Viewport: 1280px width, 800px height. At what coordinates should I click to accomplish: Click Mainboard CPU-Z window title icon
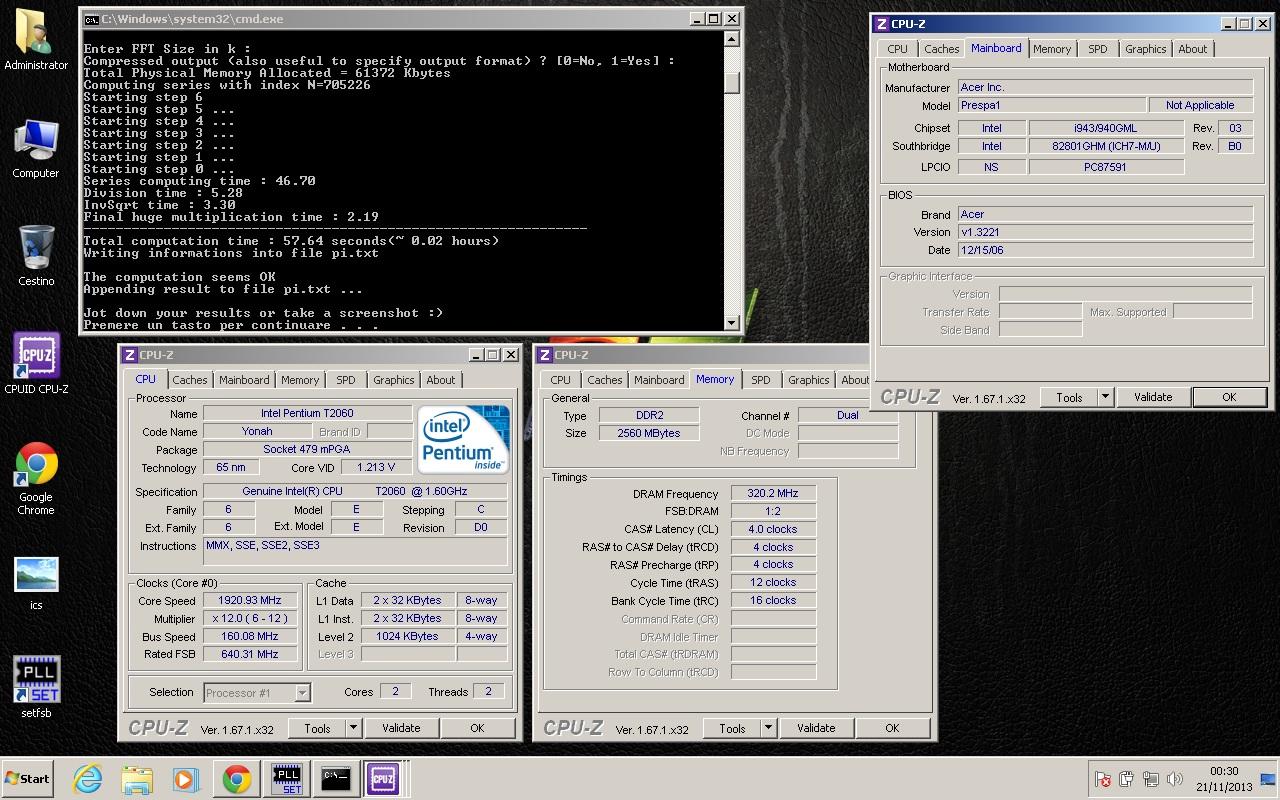click(881, 24)
